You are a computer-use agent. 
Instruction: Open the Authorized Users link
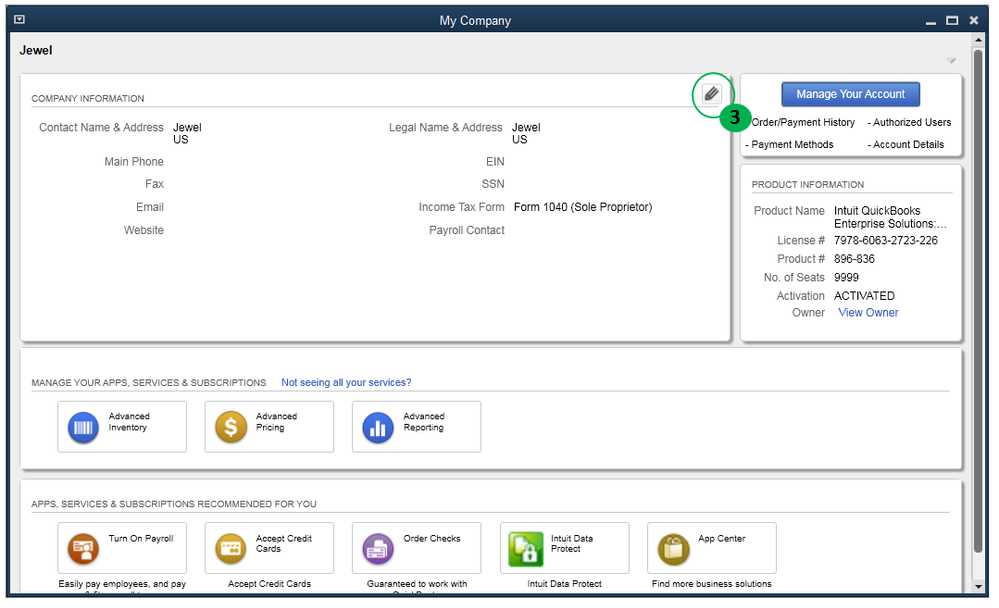pos(912,122)
